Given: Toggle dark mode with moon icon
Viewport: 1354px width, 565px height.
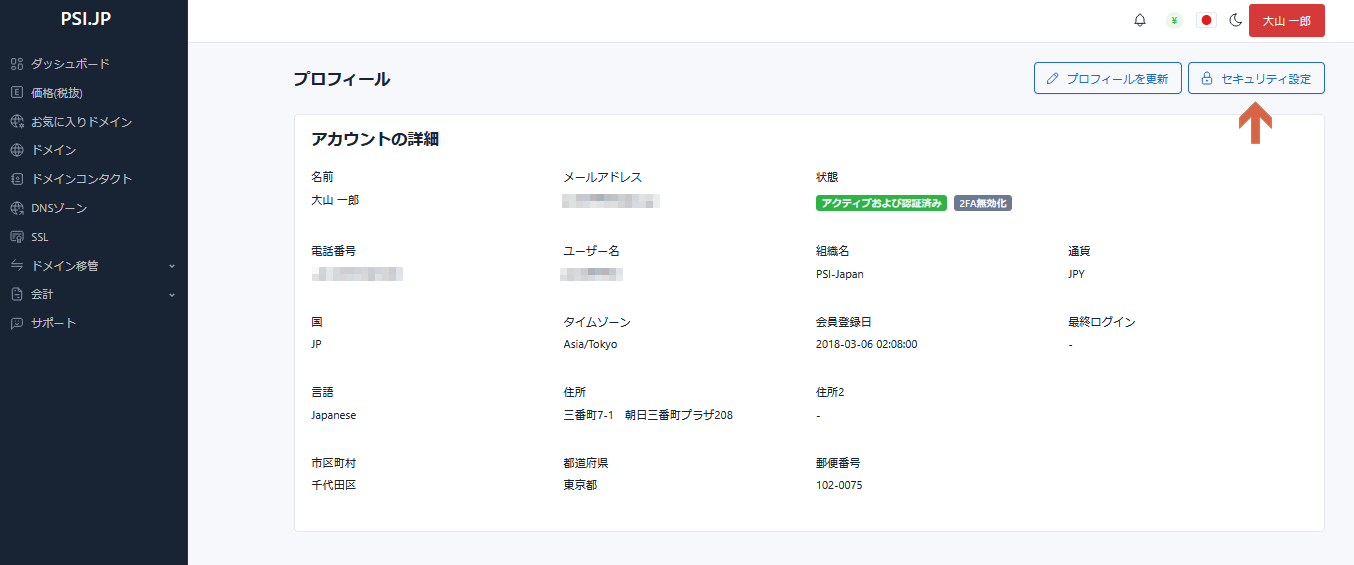Looking at the screenshot, I should point(1236,21).
